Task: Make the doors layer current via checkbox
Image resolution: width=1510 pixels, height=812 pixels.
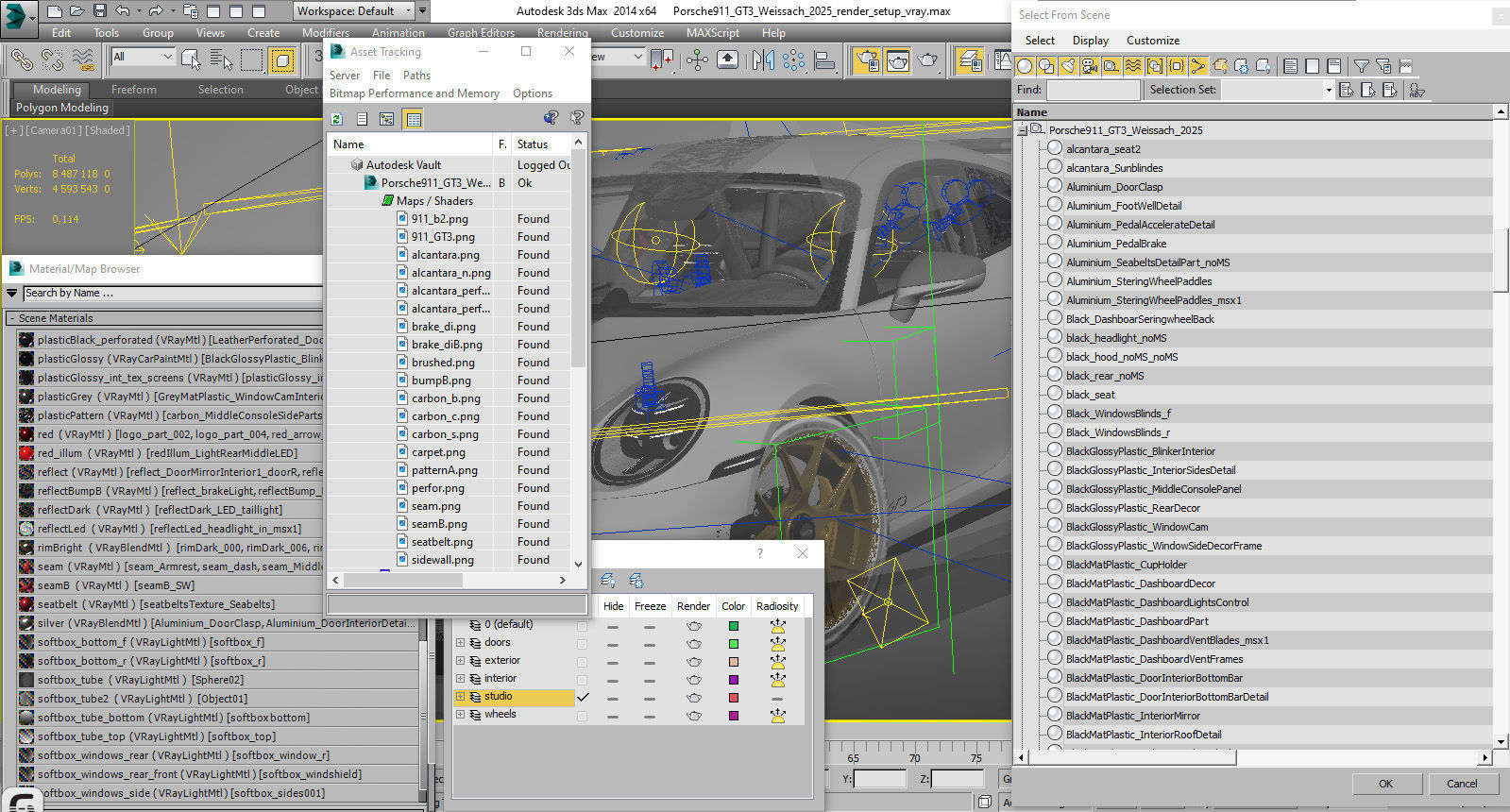Action: click(x=582, y=644)
